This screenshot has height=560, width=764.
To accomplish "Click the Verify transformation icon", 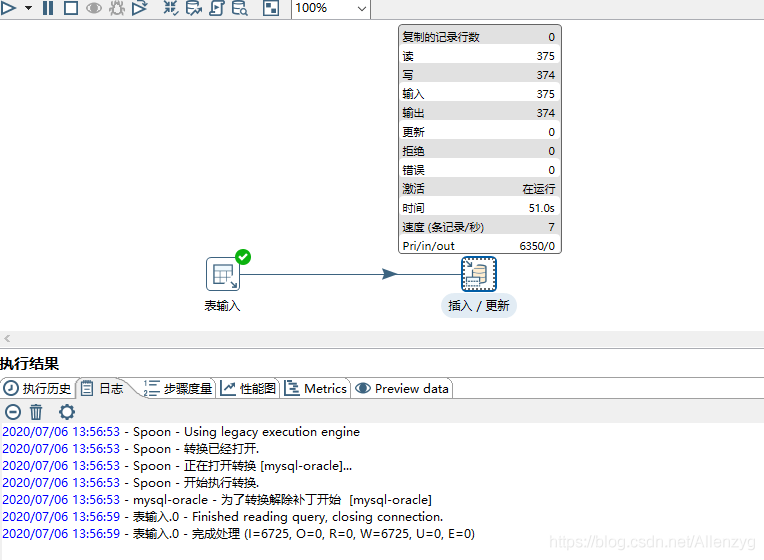I will pyautogui.click(x=170, y=8).
